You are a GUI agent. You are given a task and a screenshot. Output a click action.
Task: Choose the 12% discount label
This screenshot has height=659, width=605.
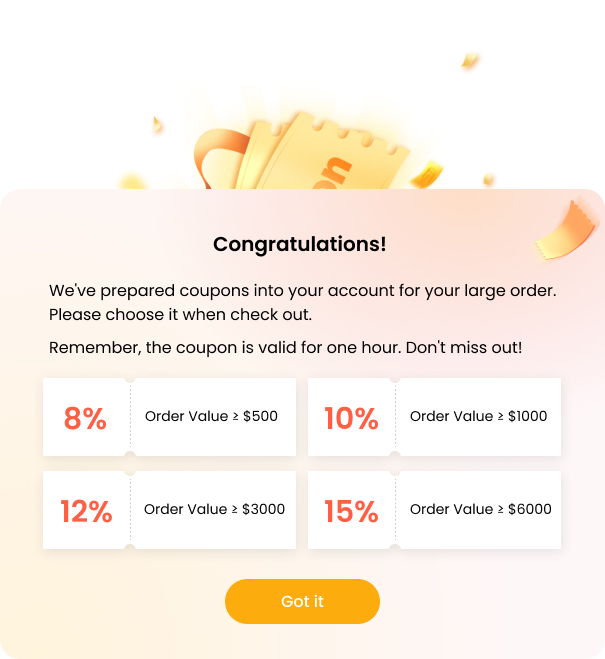tap(86, 511)
